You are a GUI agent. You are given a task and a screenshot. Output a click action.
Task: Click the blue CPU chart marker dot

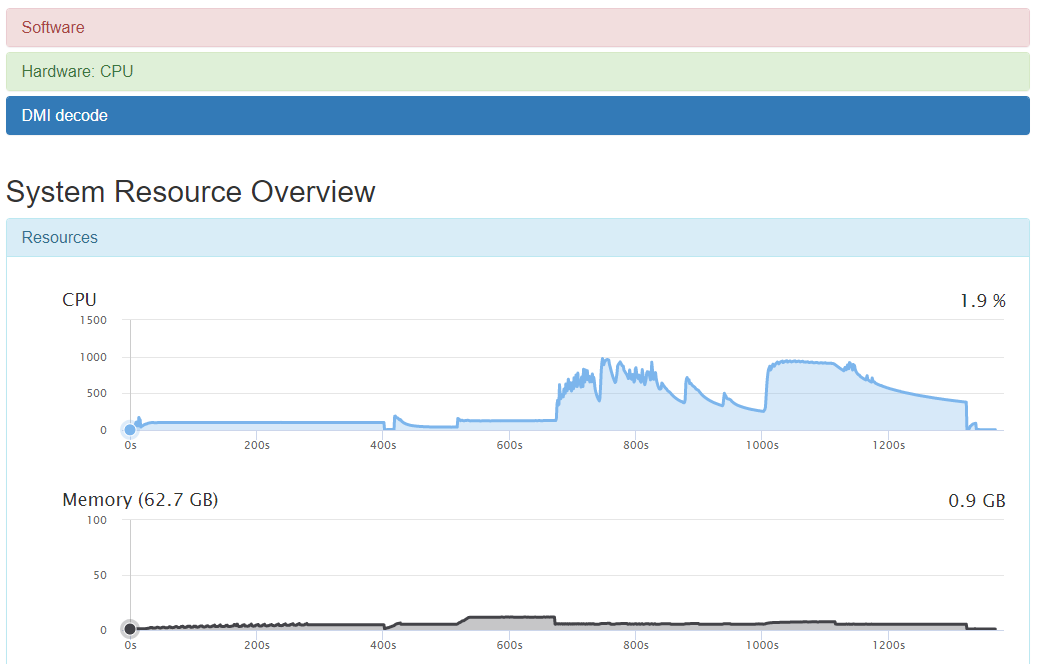coord(130,430)
